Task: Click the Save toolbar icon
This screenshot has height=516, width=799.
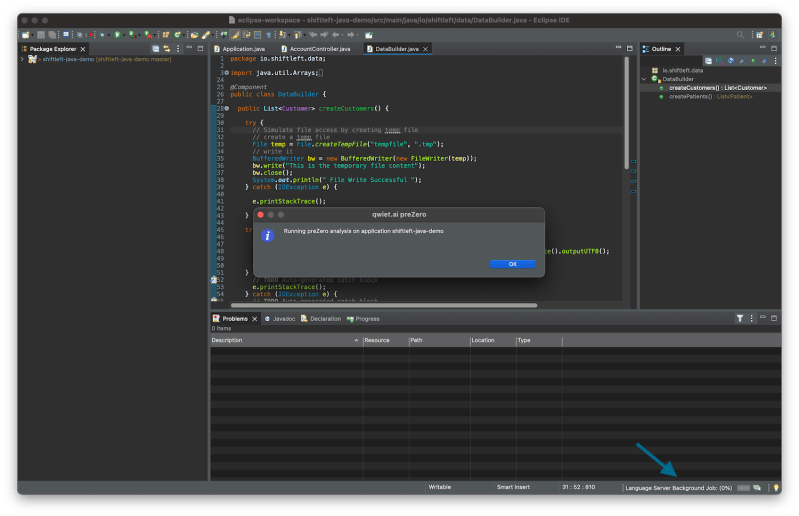Action: coord(41,35)
